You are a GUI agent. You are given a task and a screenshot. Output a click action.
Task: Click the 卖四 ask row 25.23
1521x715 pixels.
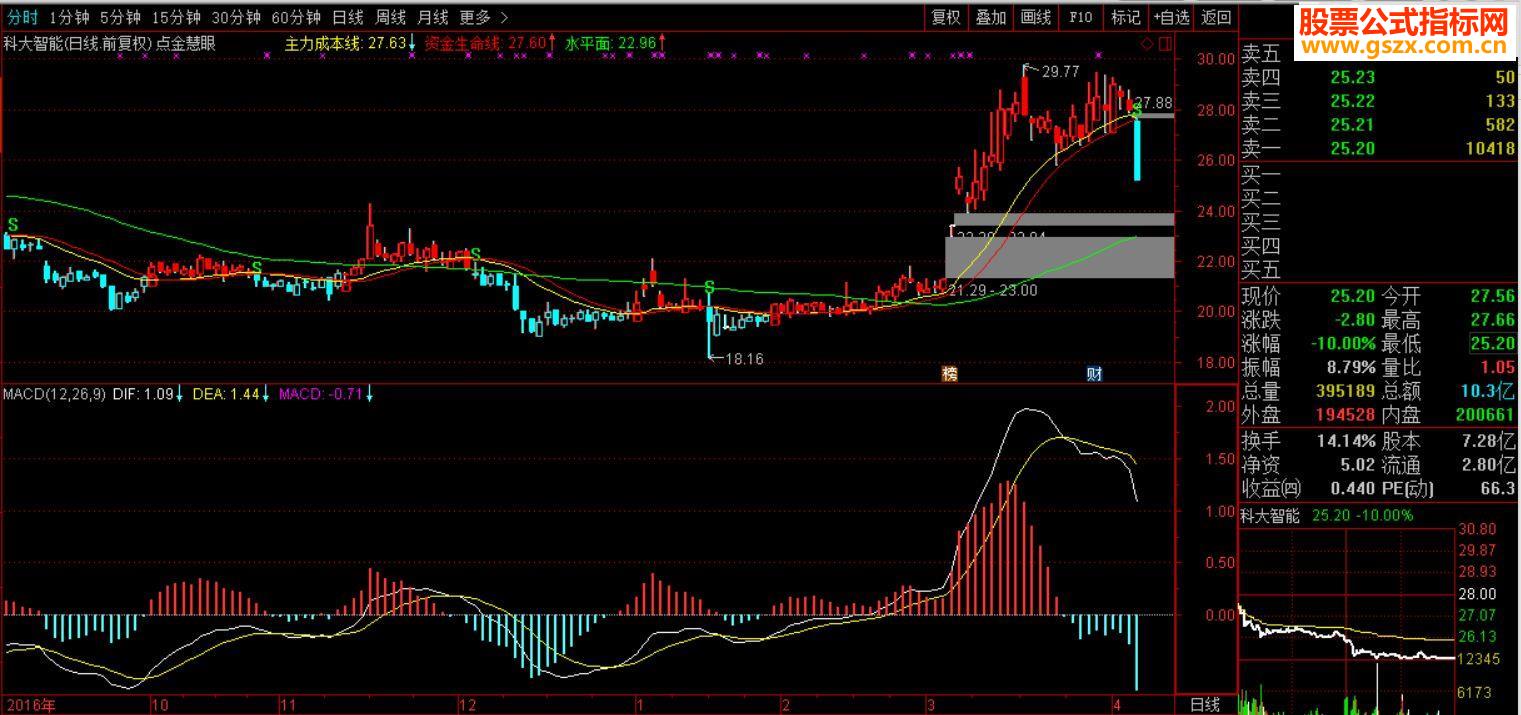point(1379,77)
